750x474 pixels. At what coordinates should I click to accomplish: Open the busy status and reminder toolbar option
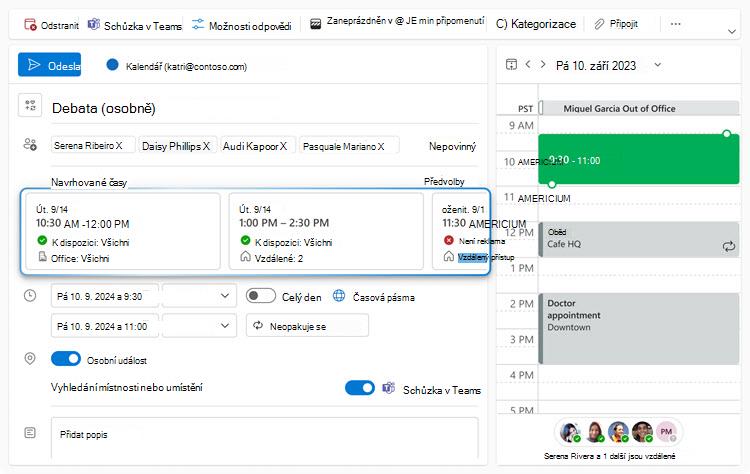[397, 22]
